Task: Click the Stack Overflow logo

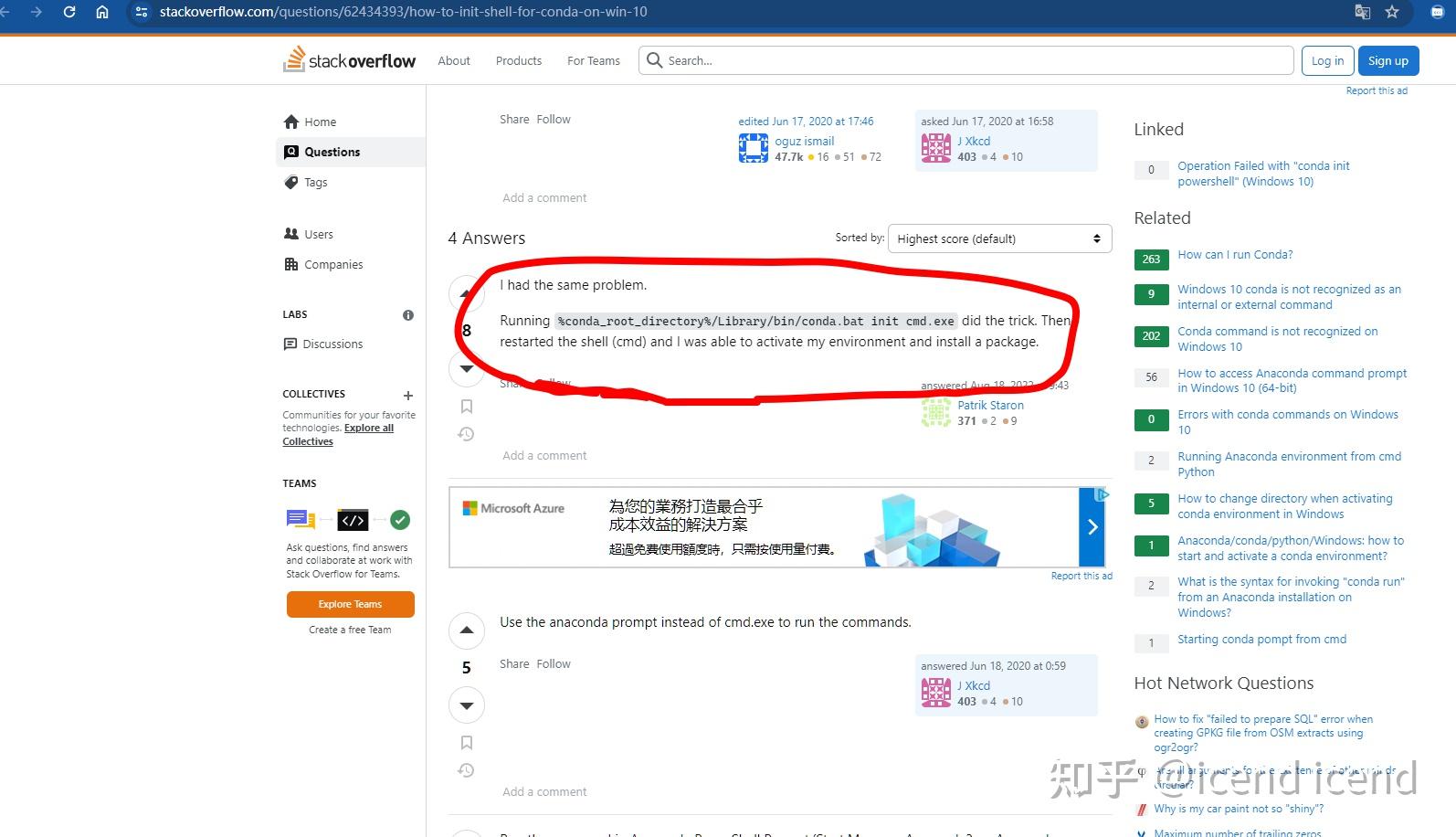Action: click(349, 60)
